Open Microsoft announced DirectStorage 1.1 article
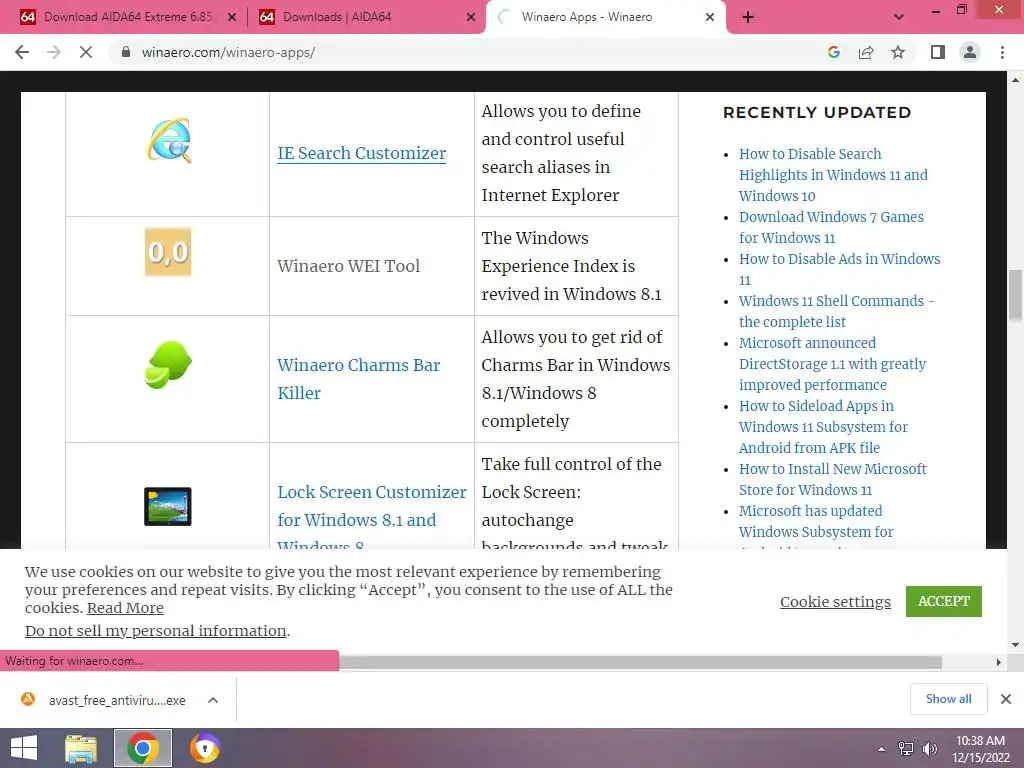Image resolution: width=1024 pixels, height=768 pixels. [833, 364]
